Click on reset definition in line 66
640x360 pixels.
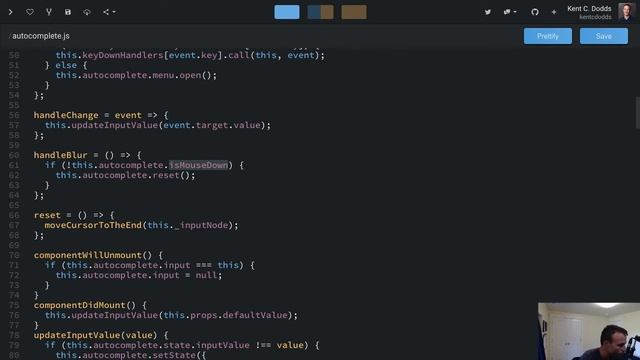[x=47, y=215]
